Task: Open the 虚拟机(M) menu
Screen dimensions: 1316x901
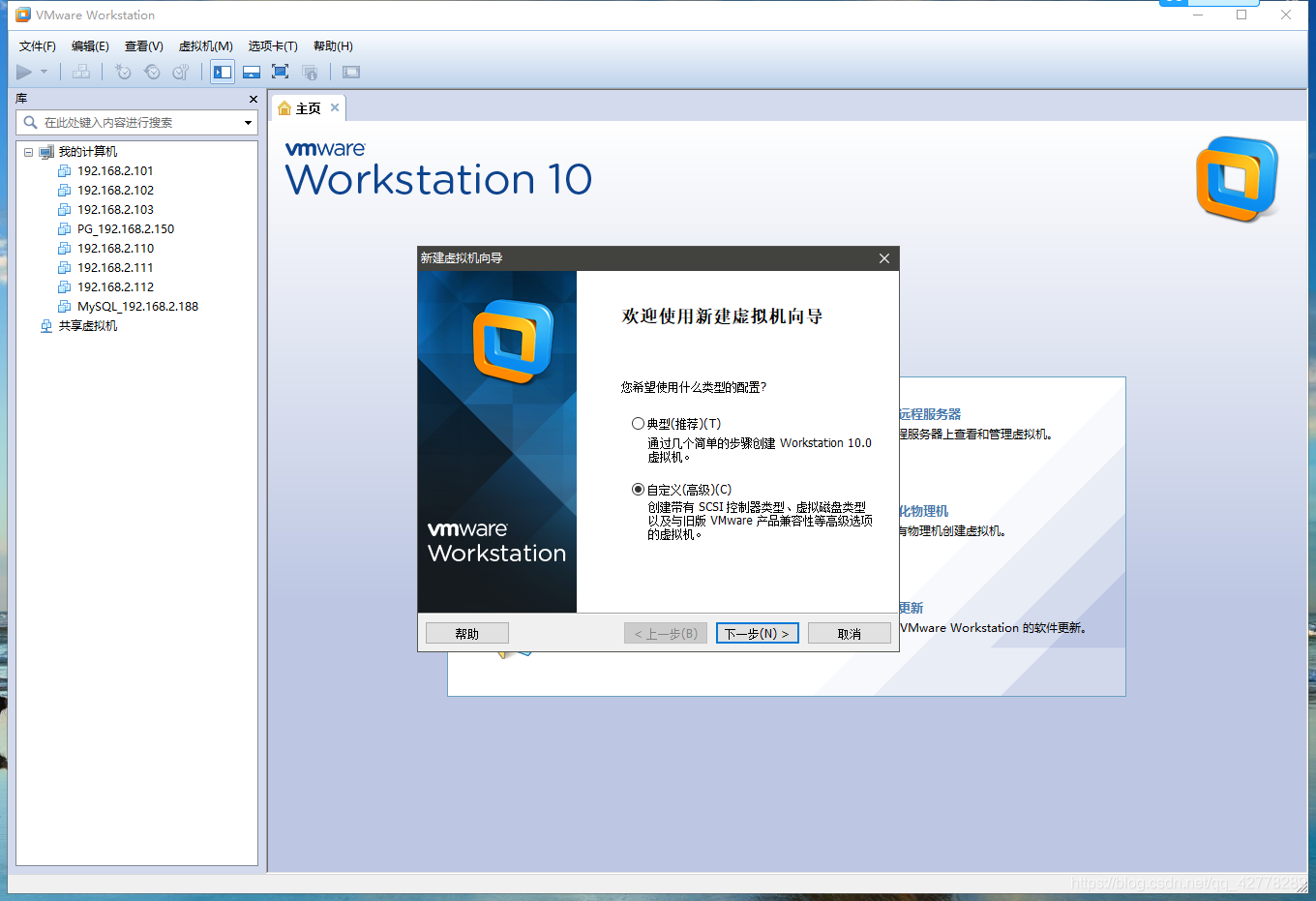Action: (206, 46)
